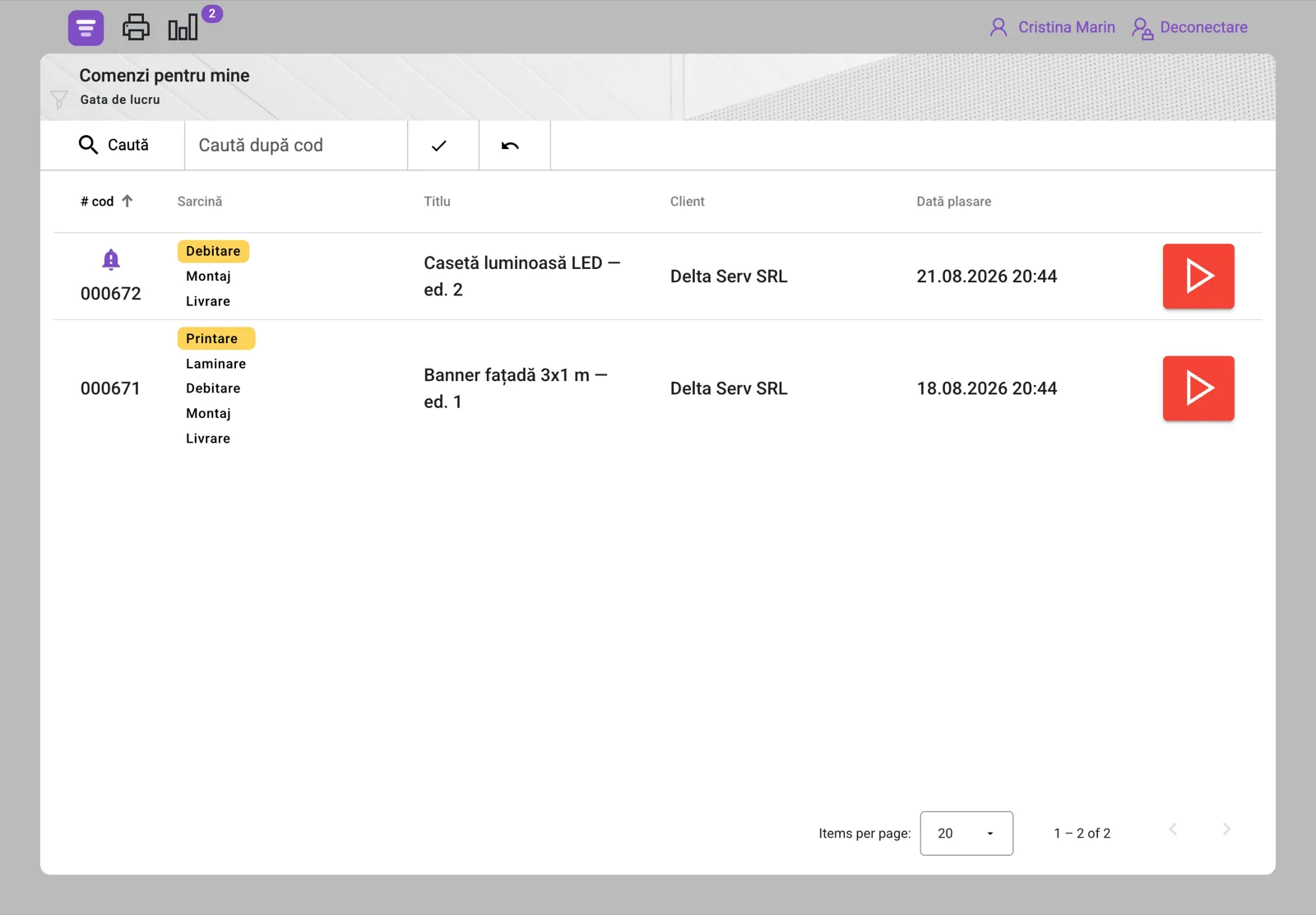The image size is (1316, 915).
Task: Click Laminare task in order 000671
Action: pos(215,364)
